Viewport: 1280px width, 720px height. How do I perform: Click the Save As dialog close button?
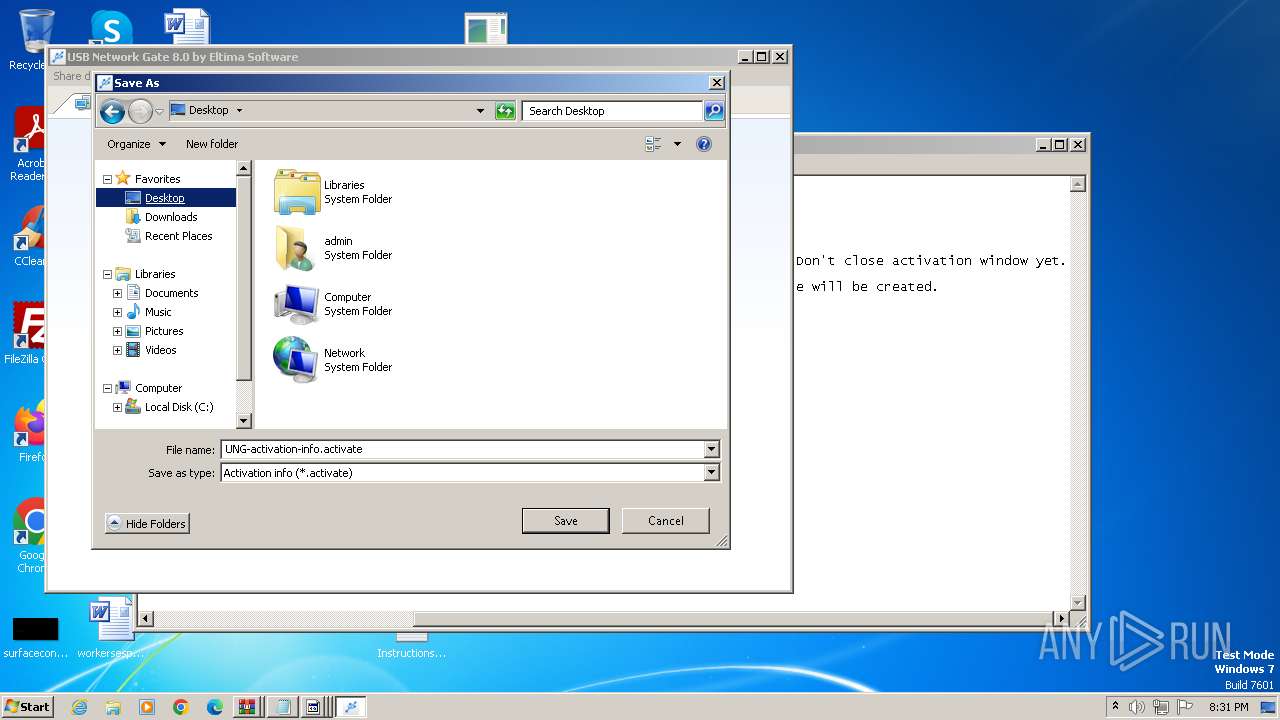(717, 83)
